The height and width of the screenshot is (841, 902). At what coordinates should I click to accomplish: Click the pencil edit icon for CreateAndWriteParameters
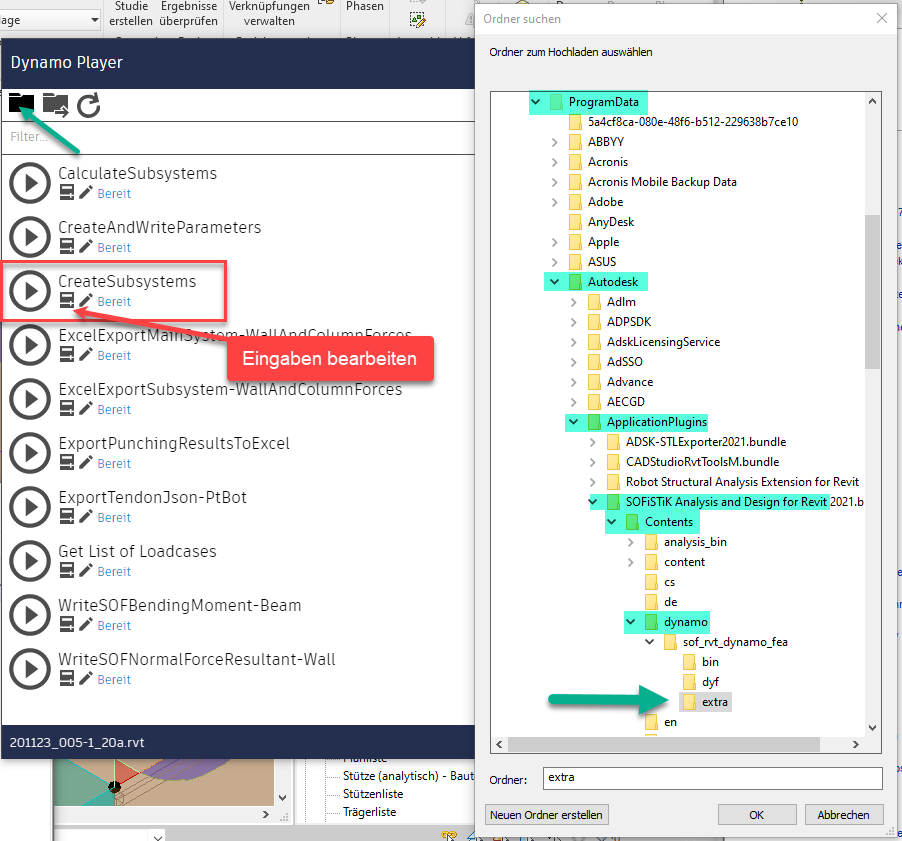tap(86, 247)
